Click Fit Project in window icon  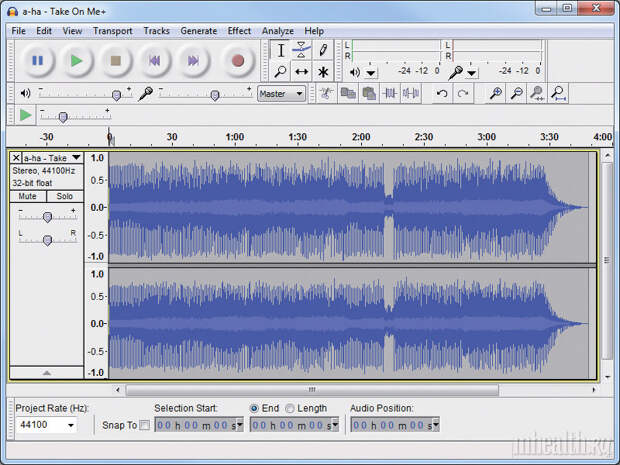coord(558,93)
